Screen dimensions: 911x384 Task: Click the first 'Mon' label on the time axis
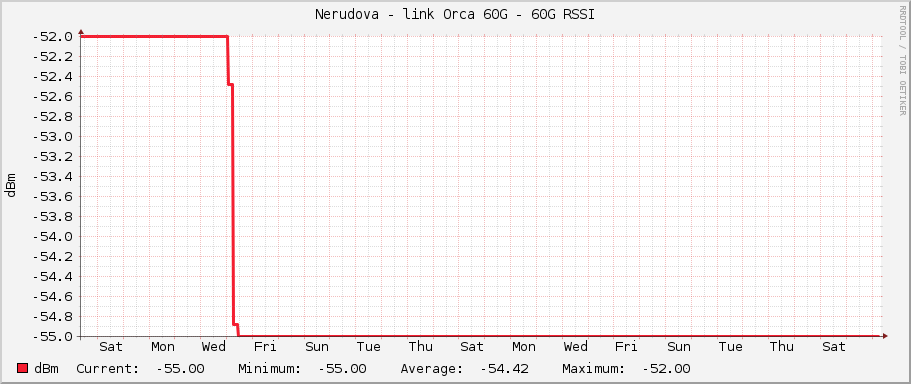pyautogui.click(x=163, y=347)
